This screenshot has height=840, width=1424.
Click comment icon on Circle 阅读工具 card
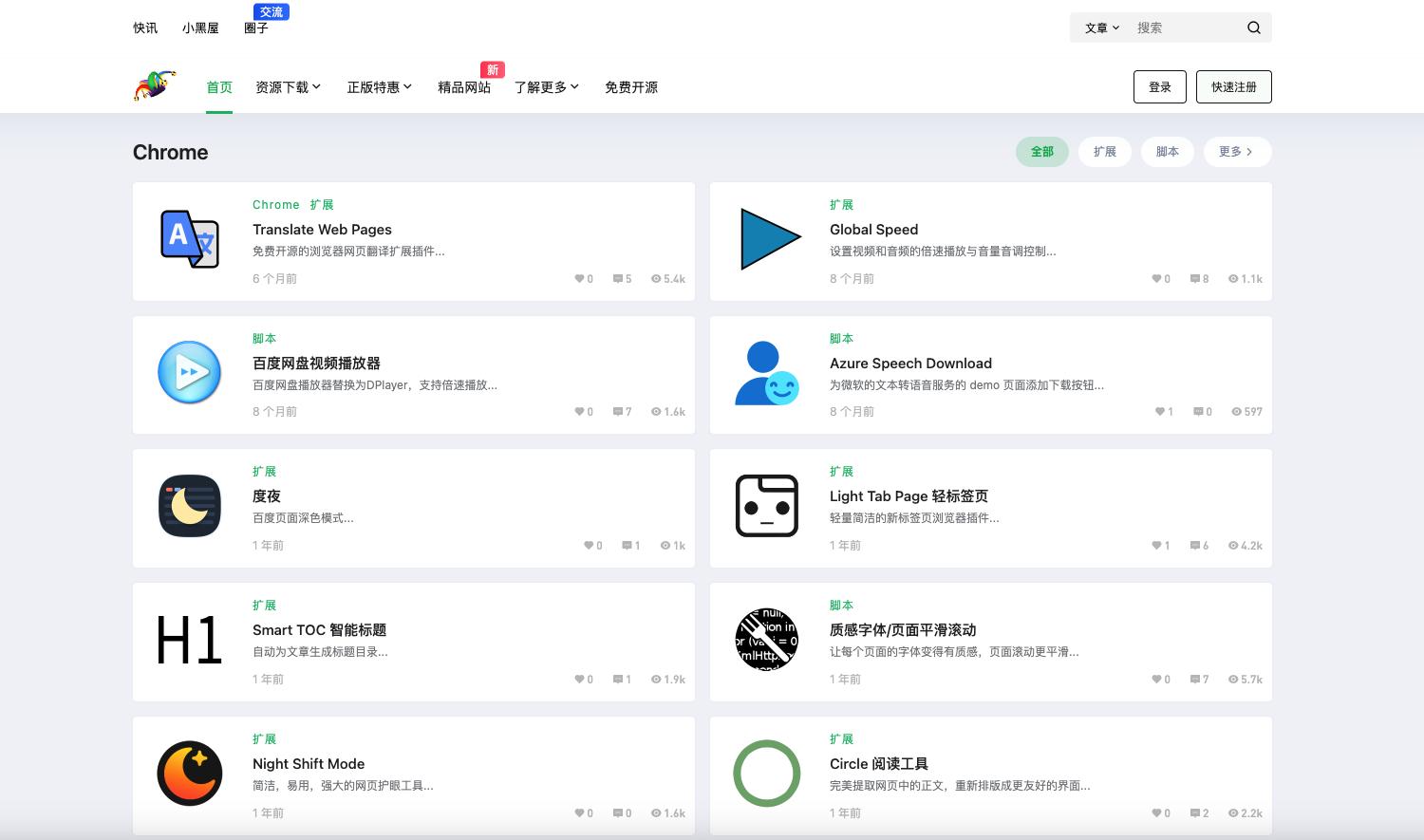pos(1195,813)
